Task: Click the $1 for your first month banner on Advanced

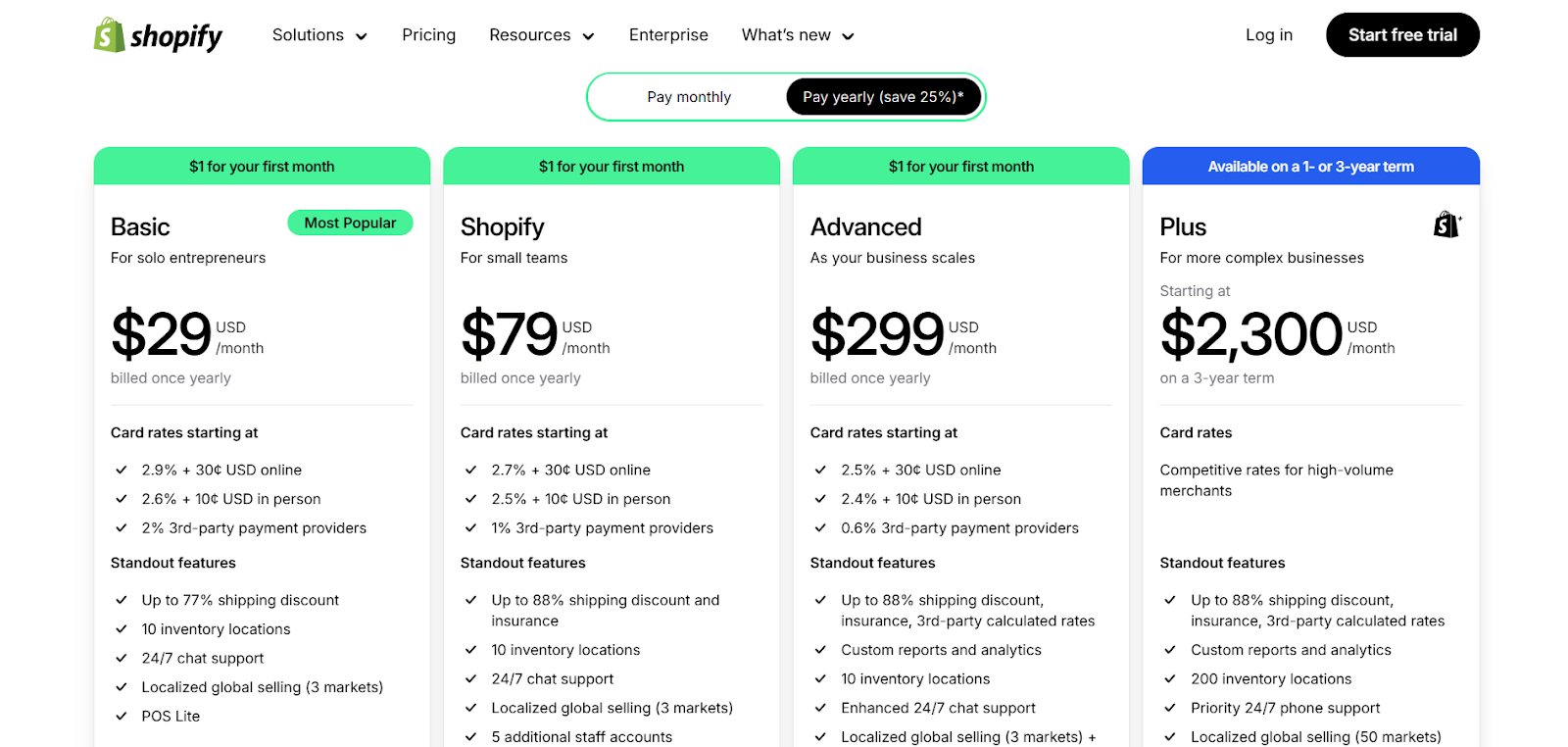Action: (x=960, y=166)
